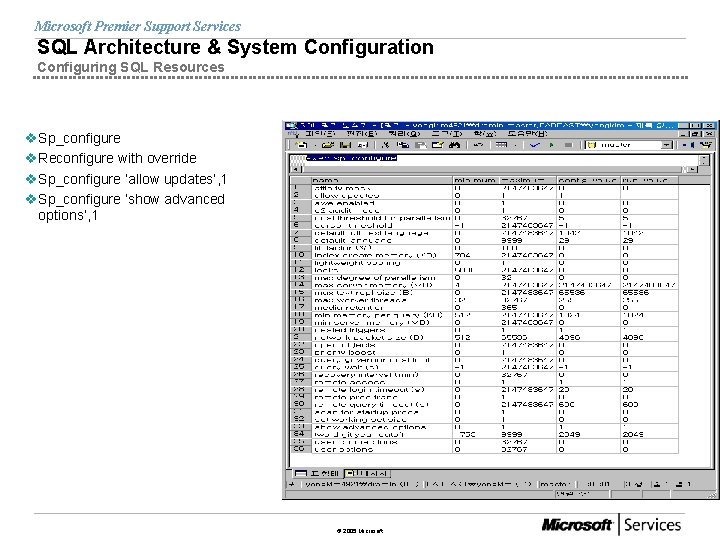Select the 'awe enabled' row
Image resolution: width=720 pixels, height=540 pixels.
coord(484,202)
